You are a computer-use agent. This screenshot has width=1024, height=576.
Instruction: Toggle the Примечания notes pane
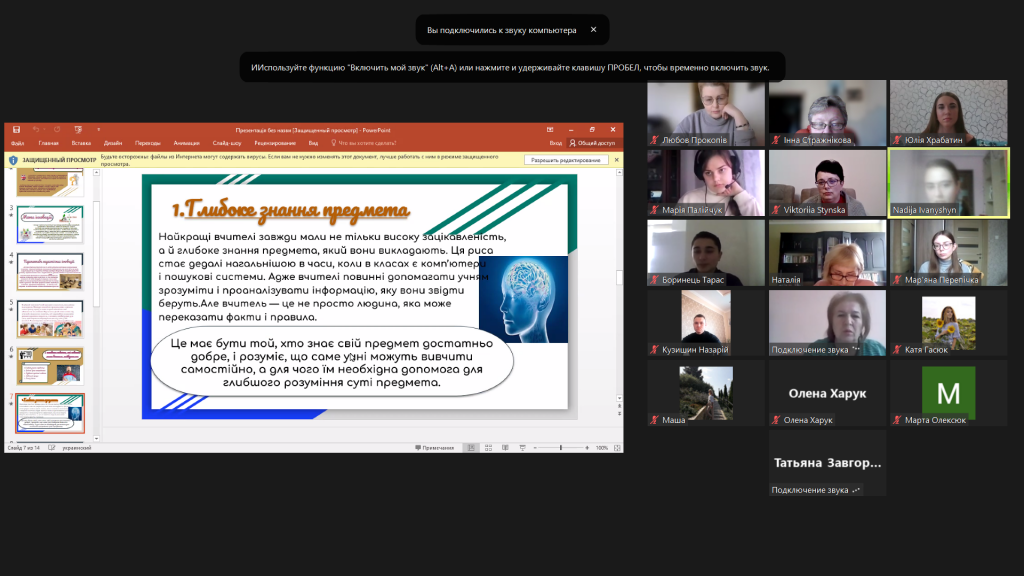click(434, 448)
